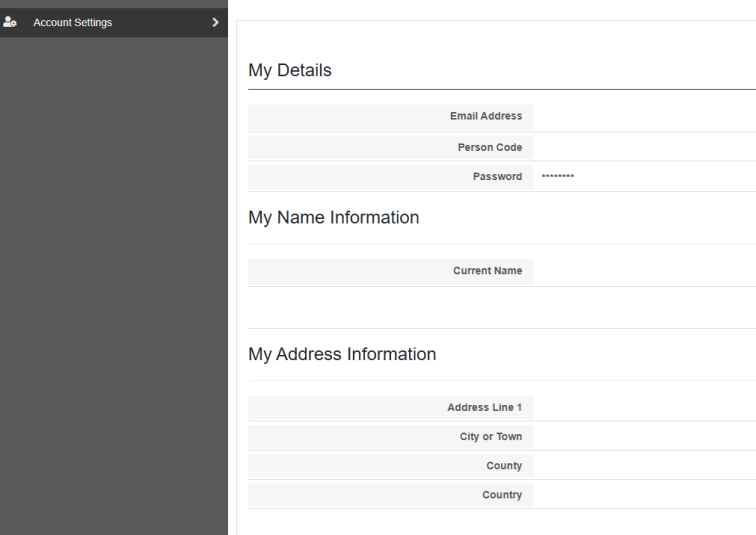Expand the Account Settings chevron arrow
This screenshot has height=535, width=756.
tap(216, 22)
